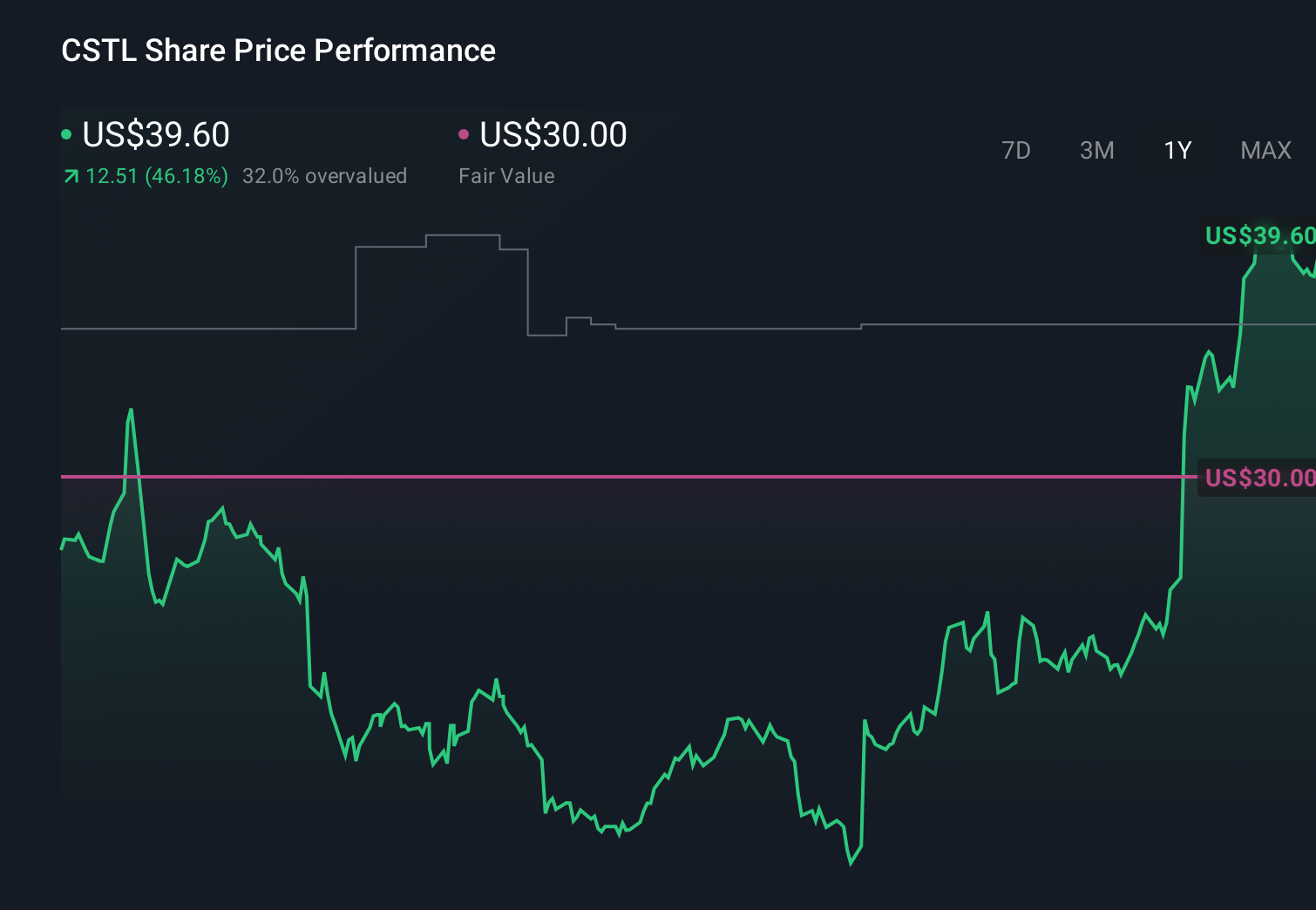Viewport: 1316px width, 910px height.
Task: Expand the 1Y period selector
Action: (x=1177, y=150)
